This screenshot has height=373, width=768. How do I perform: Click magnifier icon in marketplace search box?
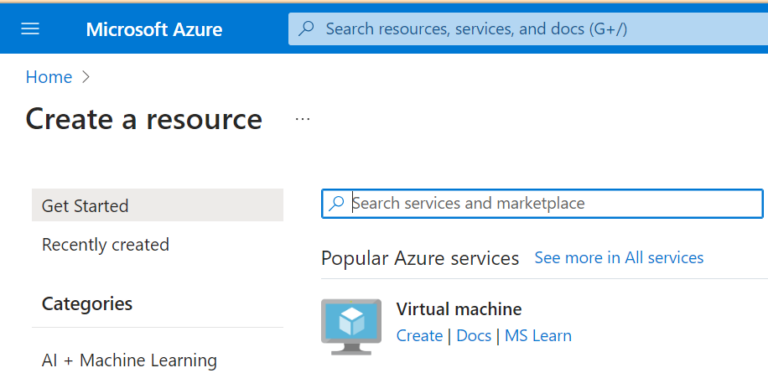336,203
